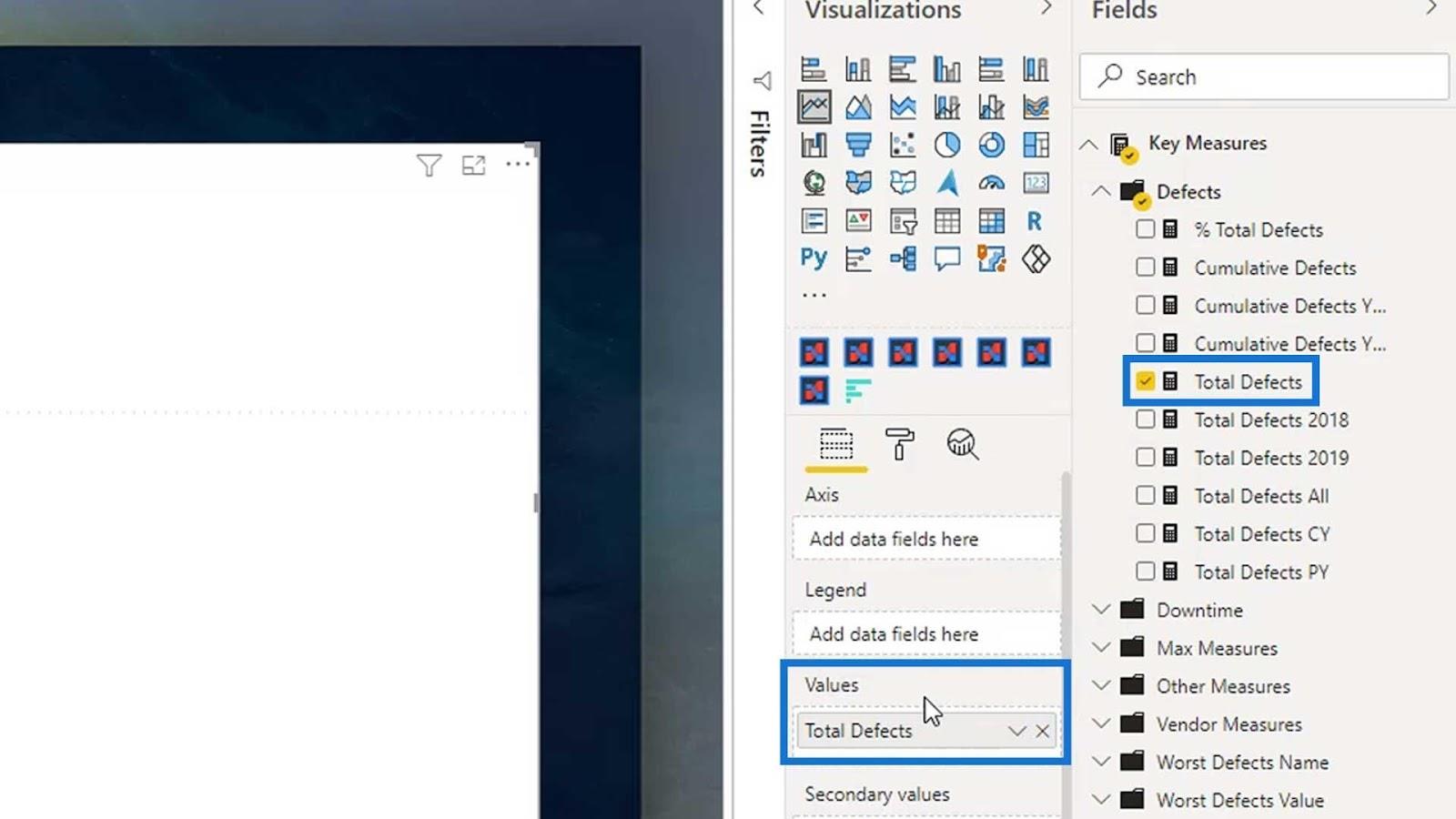Screen dimensions: 1456x819
Task: Select the R script visual
Action: [x=1035, y=221]
